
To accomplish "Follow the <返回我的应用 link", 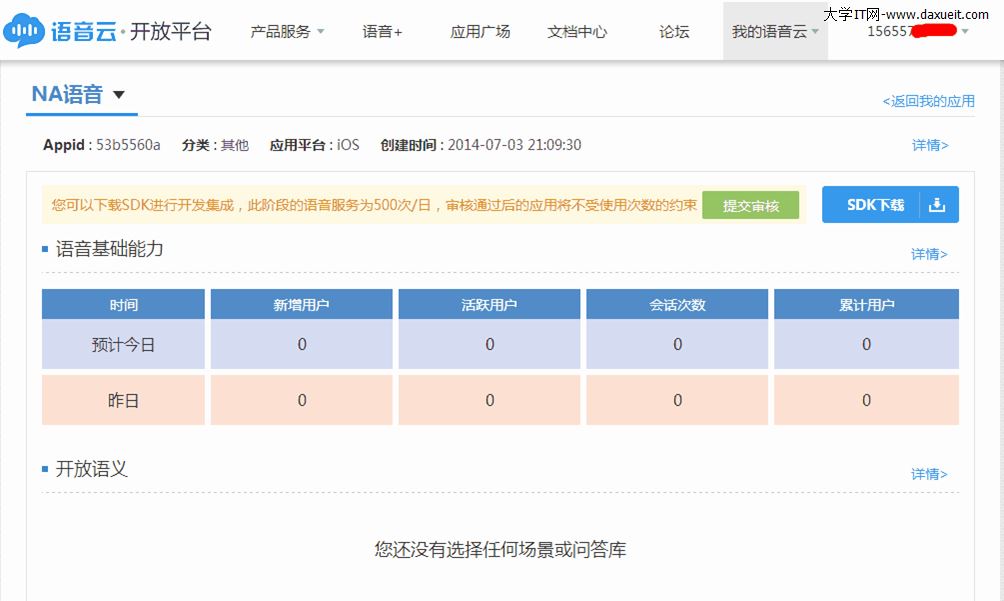I will click(x=928, y=101).
